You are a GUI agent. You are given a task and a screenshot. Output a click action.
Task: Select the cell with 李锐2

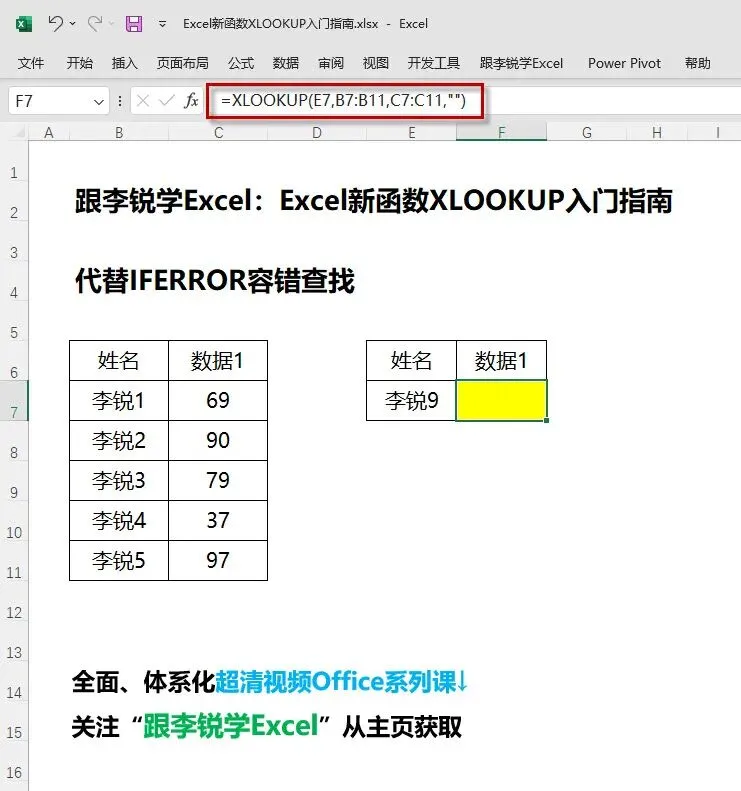point(119,440)
